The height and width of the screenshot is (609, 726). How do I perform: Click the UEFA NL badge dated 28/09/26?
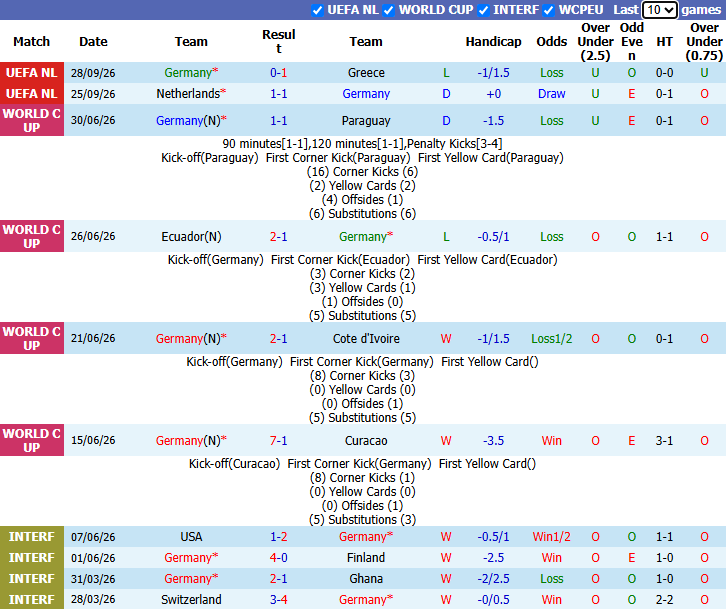(31, 73)
